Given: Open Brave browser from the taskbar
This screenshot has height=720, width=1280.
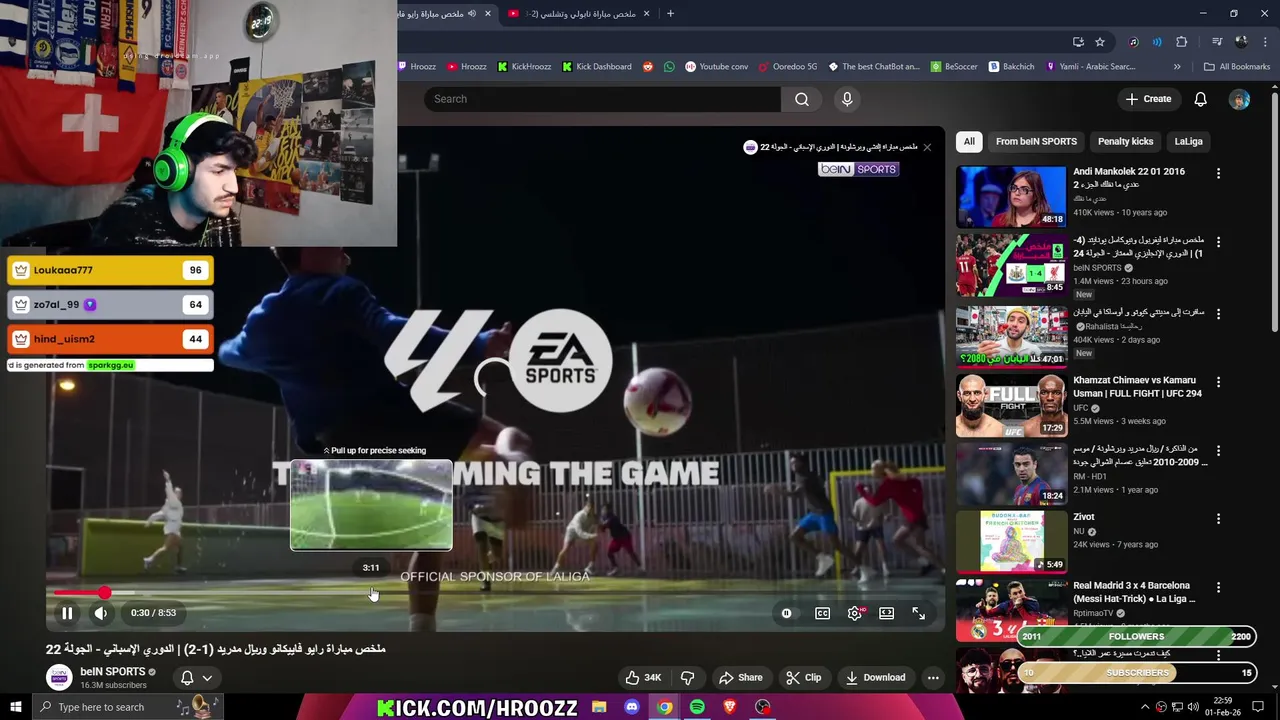Looking at the screenshot, I should (730, 707).
